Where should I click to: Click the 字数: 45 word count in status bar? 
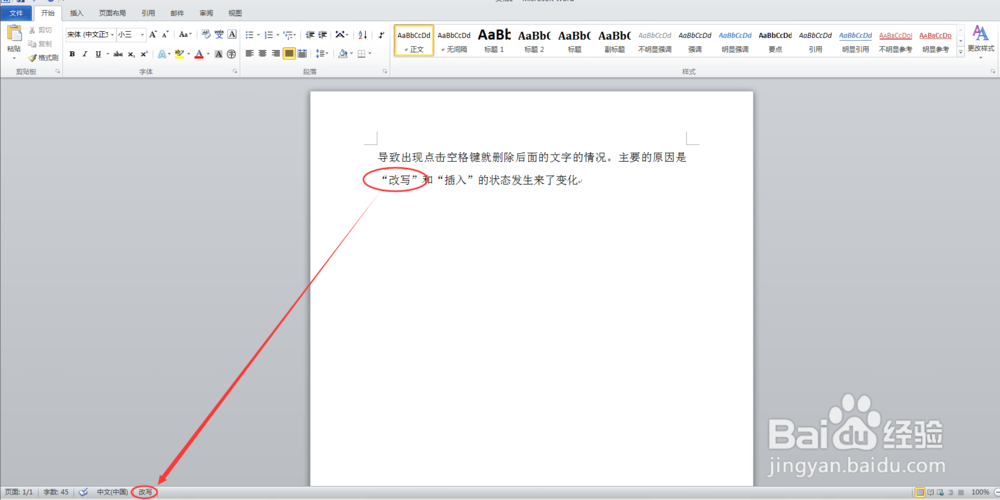click(x=56, y=492)
